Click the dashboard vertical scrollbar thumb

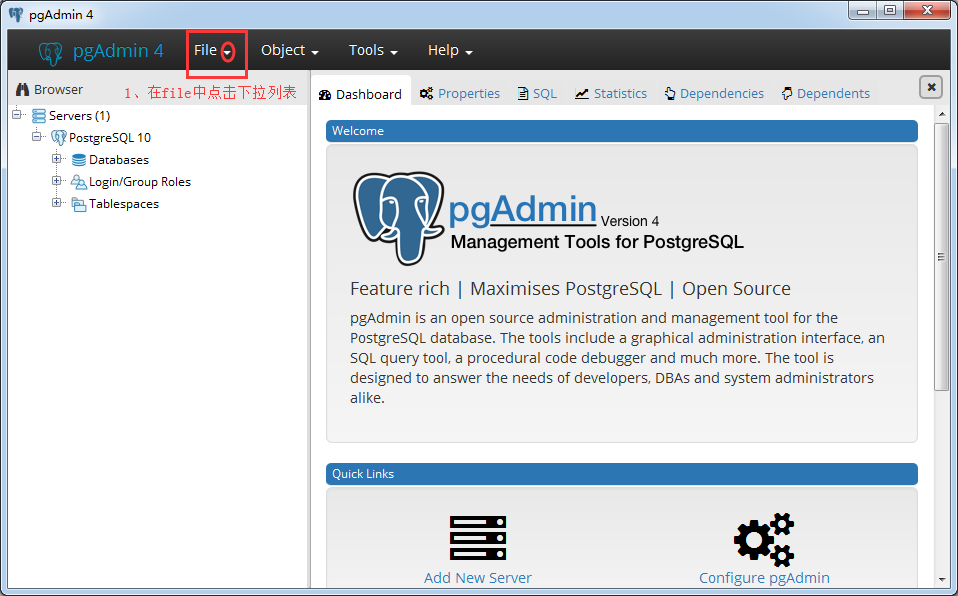point(942,257)
